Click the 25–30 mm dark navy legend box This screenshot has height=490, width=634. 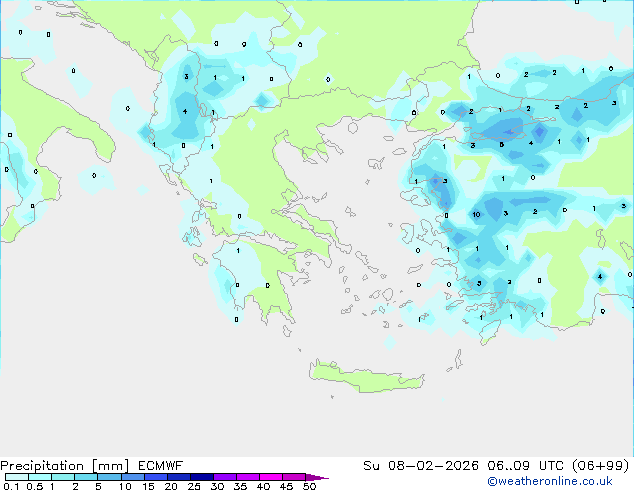(x=201, y=477)
